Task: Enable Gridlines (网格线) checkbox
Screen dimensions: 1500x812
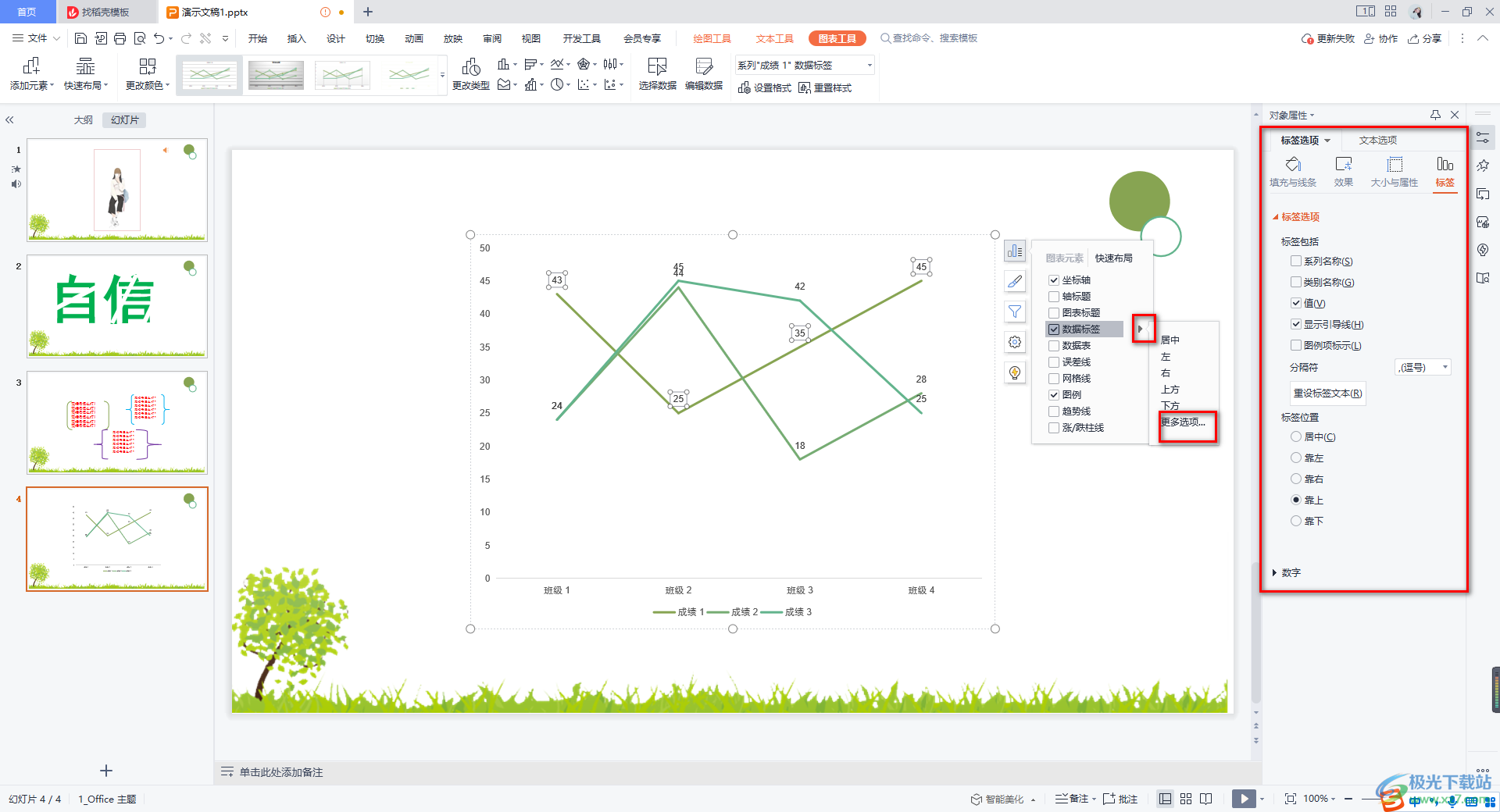Action: coord(1054,379)
